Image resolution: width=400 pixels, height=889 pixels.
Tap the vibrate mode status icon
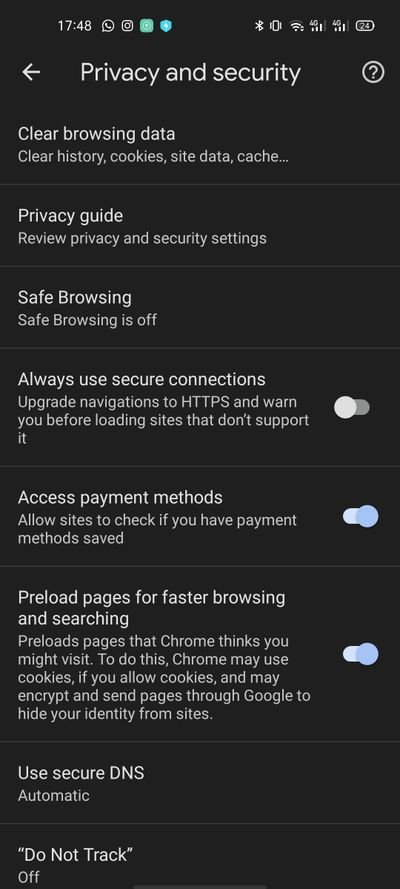pos(275,26)
